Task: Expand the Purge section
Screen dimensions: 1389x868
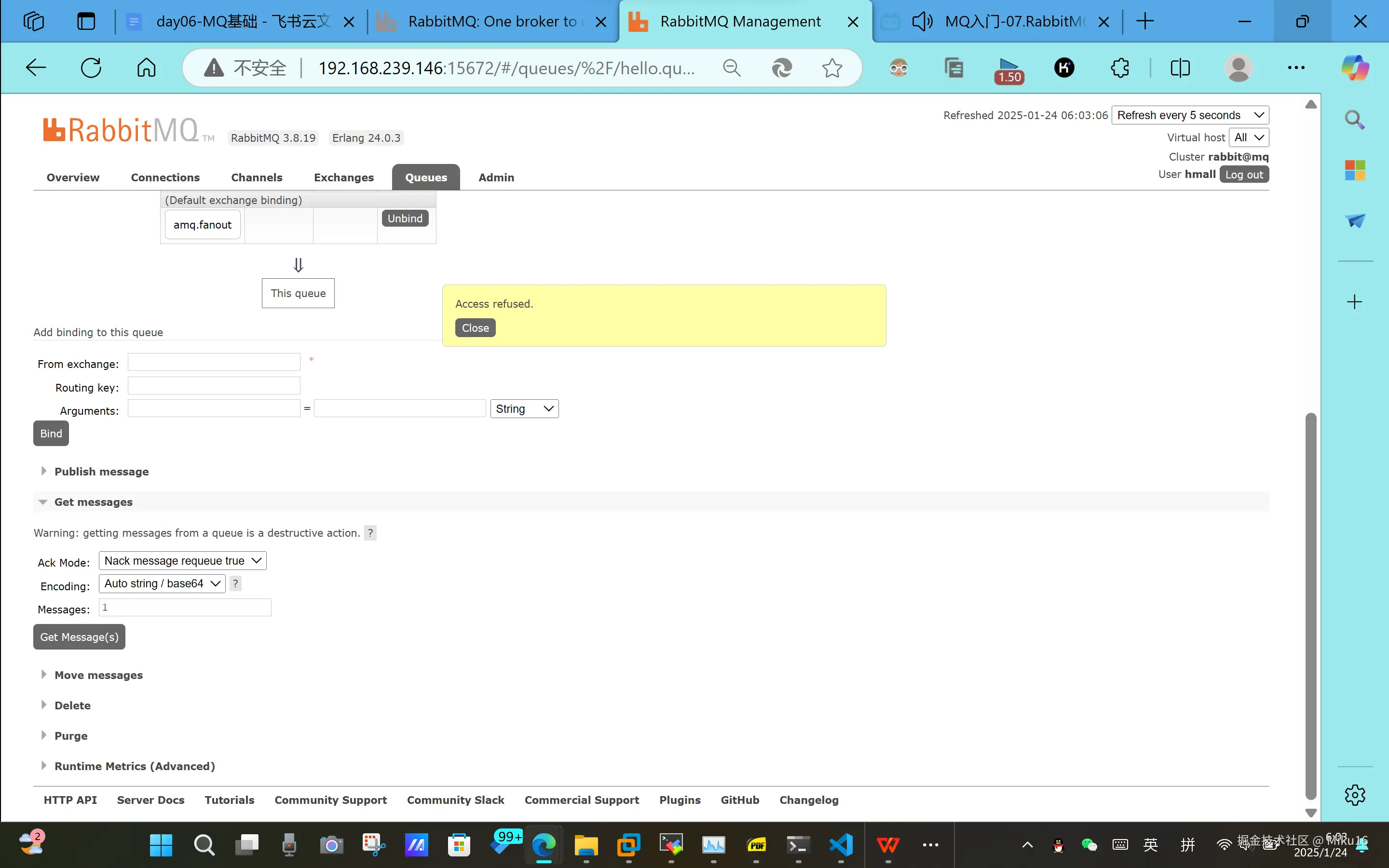Action: (x=70, y=736)
